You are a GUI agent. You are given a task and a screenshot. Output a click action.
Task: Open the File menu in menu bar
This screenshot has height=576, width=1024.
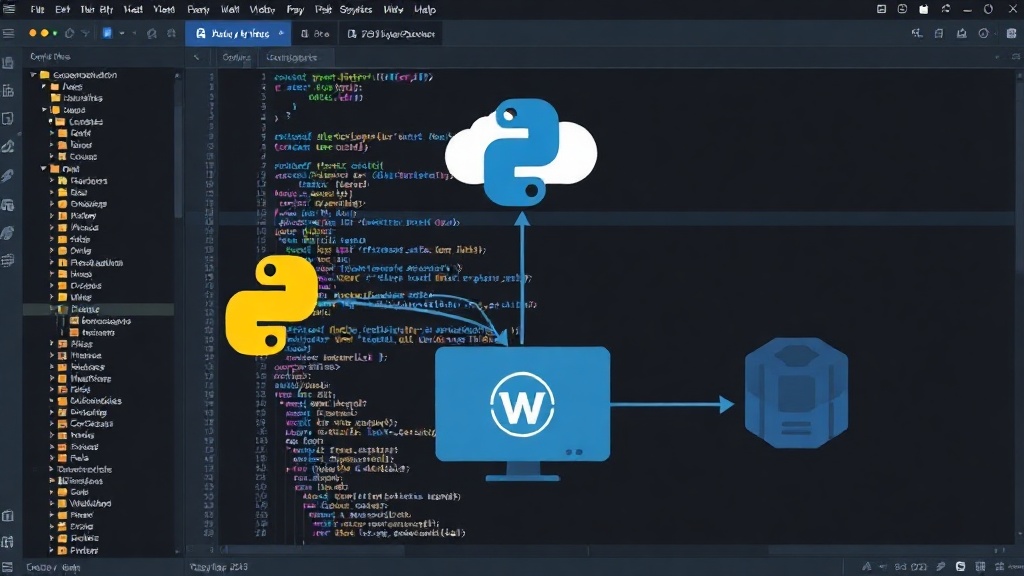37,10
